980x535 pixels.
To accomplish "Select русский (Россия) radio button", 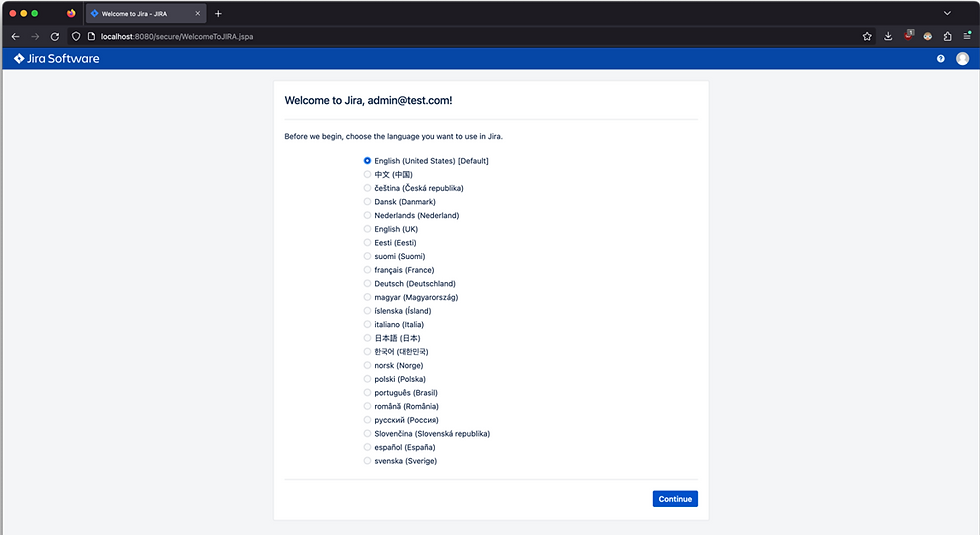I will (x=368, y=420).
